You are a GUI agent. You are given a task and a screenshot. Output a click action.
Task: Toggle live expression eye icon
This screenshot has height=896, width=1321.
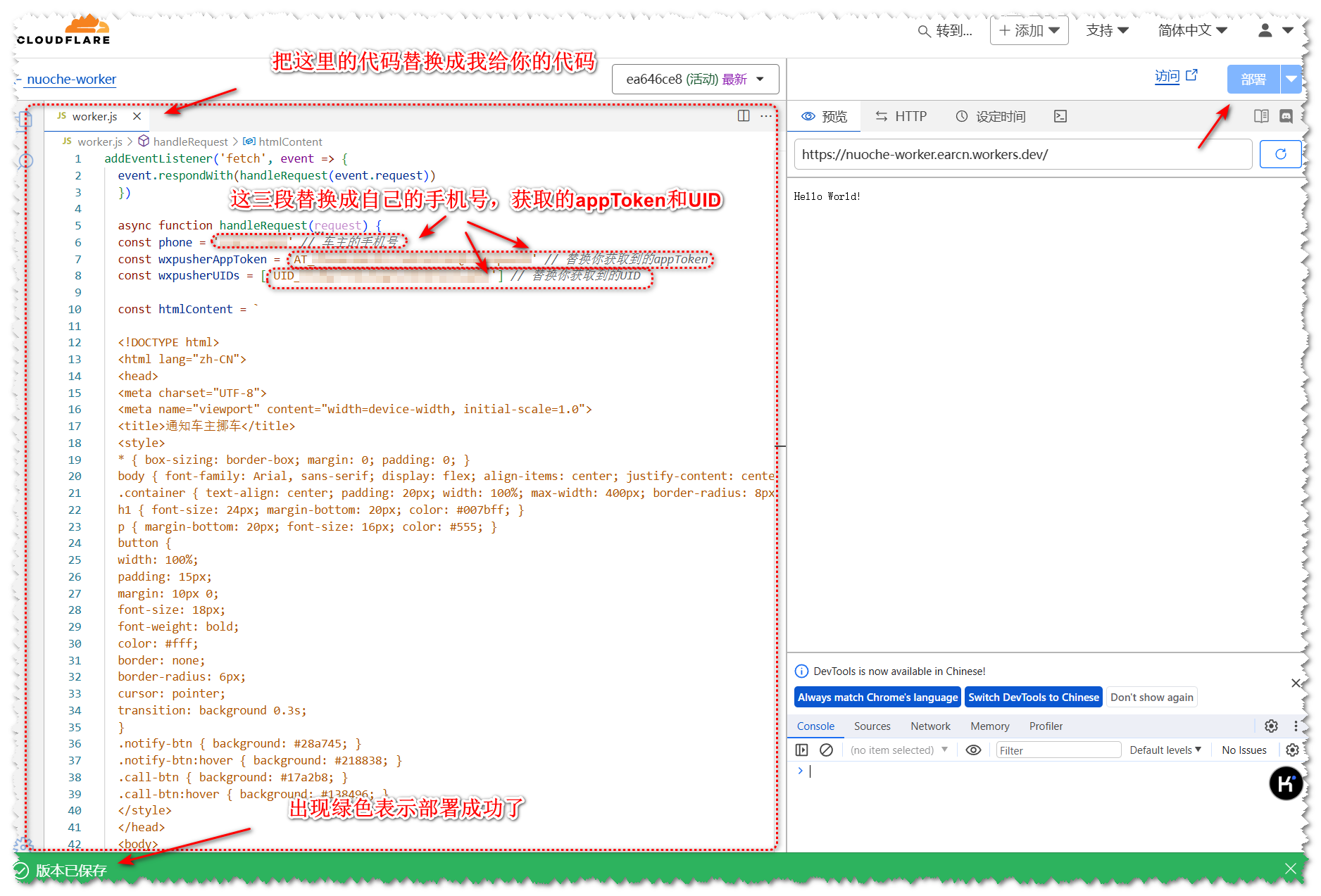(973, 750)
